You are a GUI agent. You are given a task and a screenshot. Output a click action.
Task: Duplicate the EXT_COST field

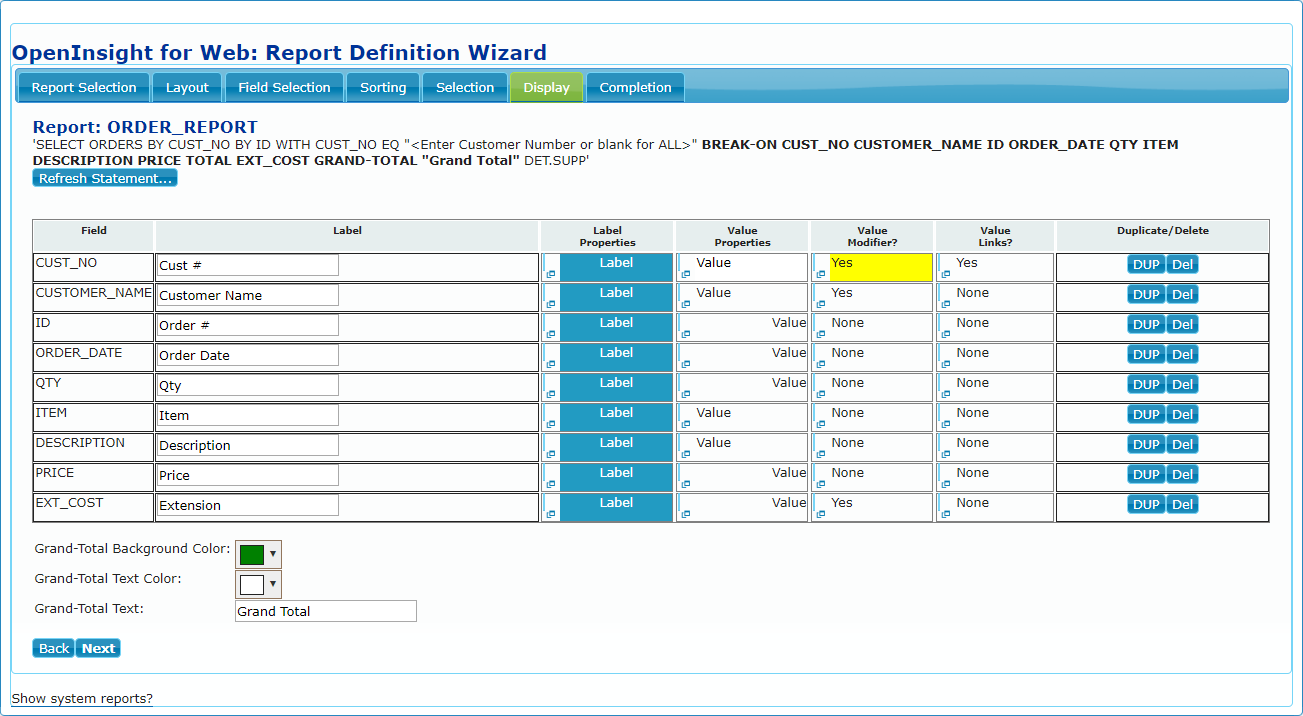tap(1146, 505)
